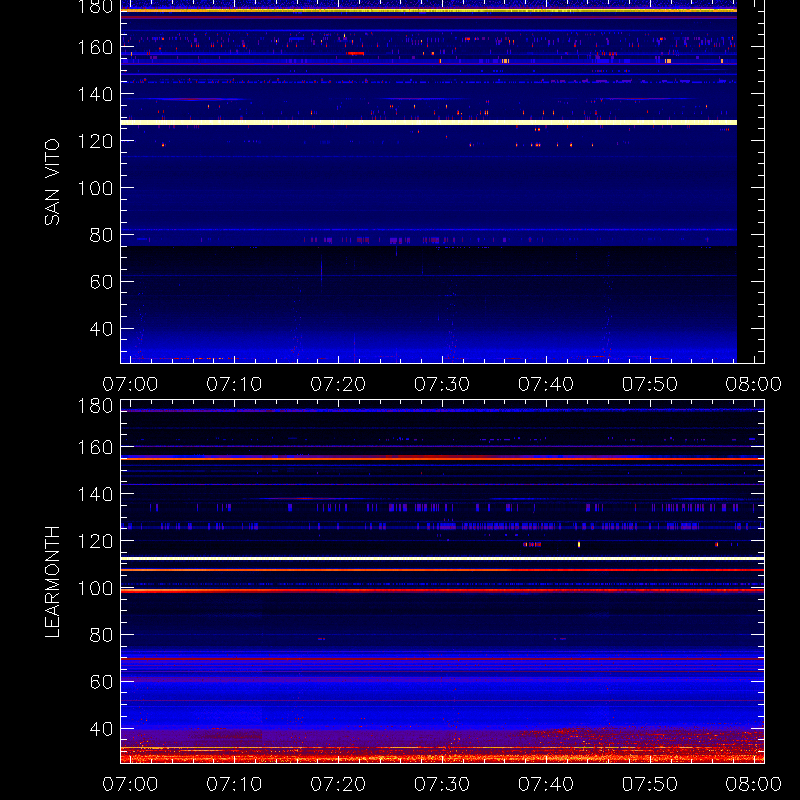Select the 160 frequency label on San Vito plot
Viewport: 800px width, 800px height.
point(95,47)
